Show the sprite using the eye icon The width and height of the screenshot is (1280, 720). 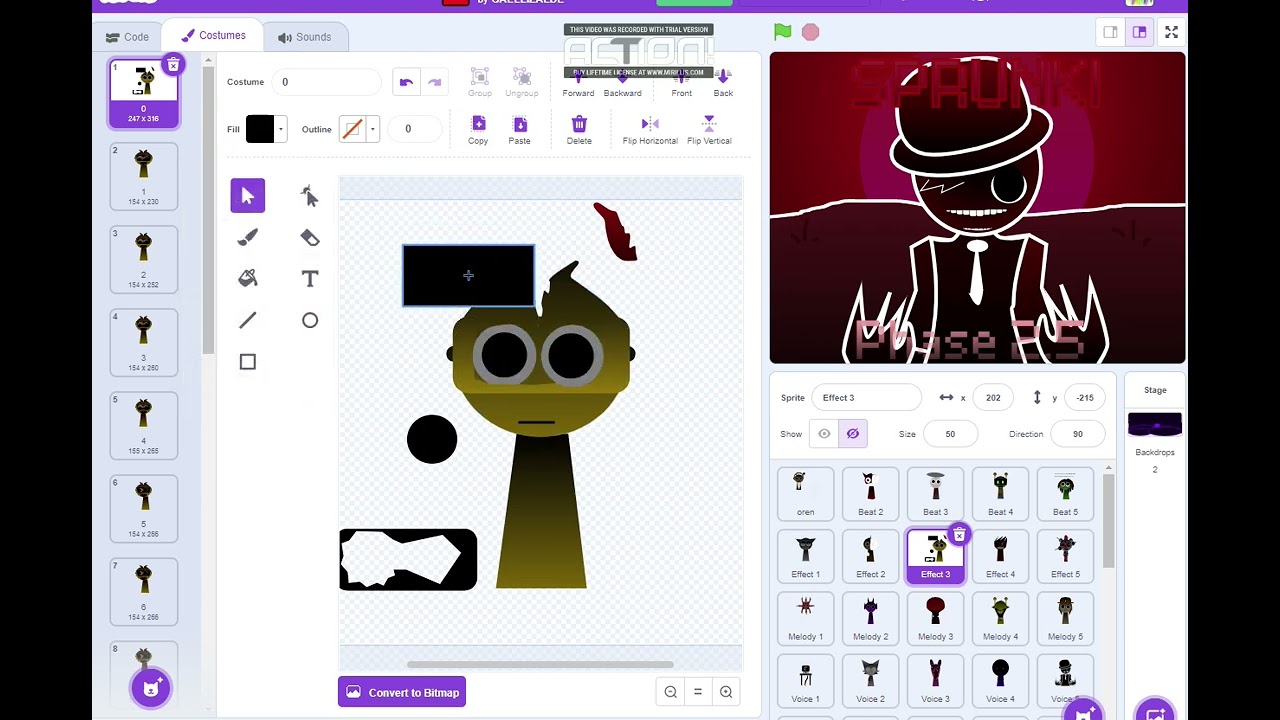(824, 434)
